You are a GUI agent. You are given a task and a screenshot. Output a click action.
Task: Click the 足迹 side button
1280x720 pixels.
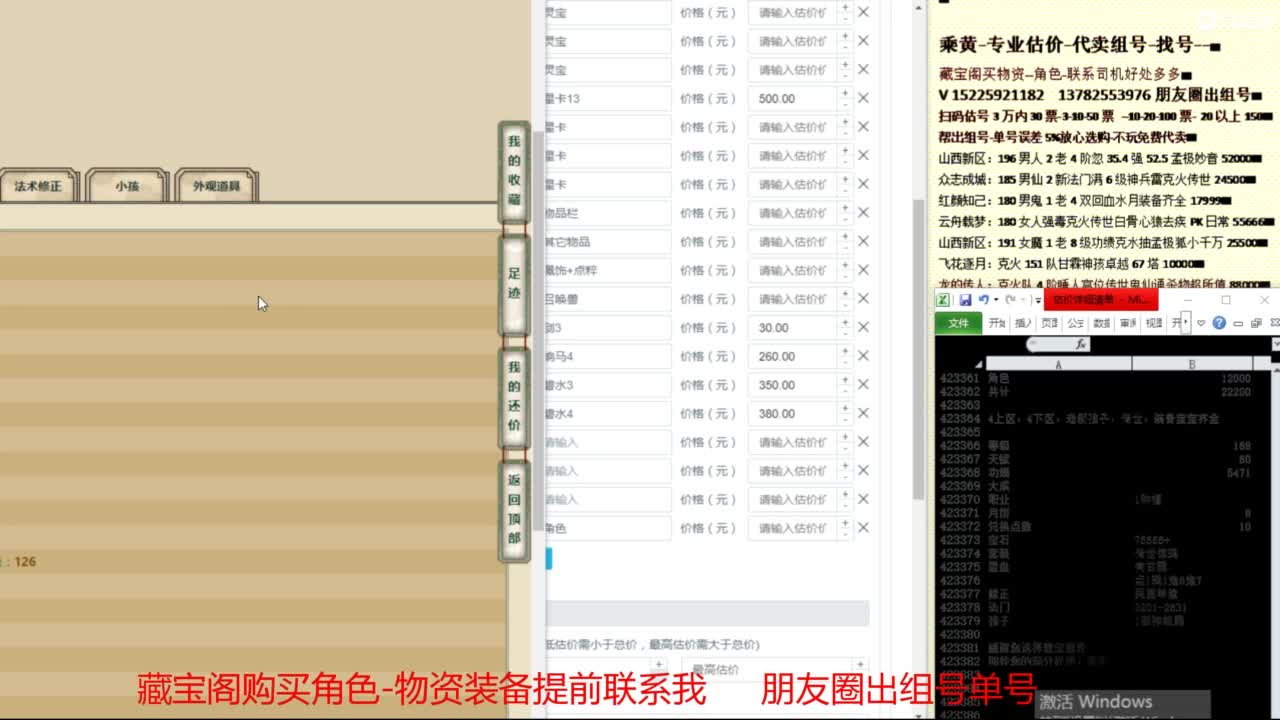point(514,285)
